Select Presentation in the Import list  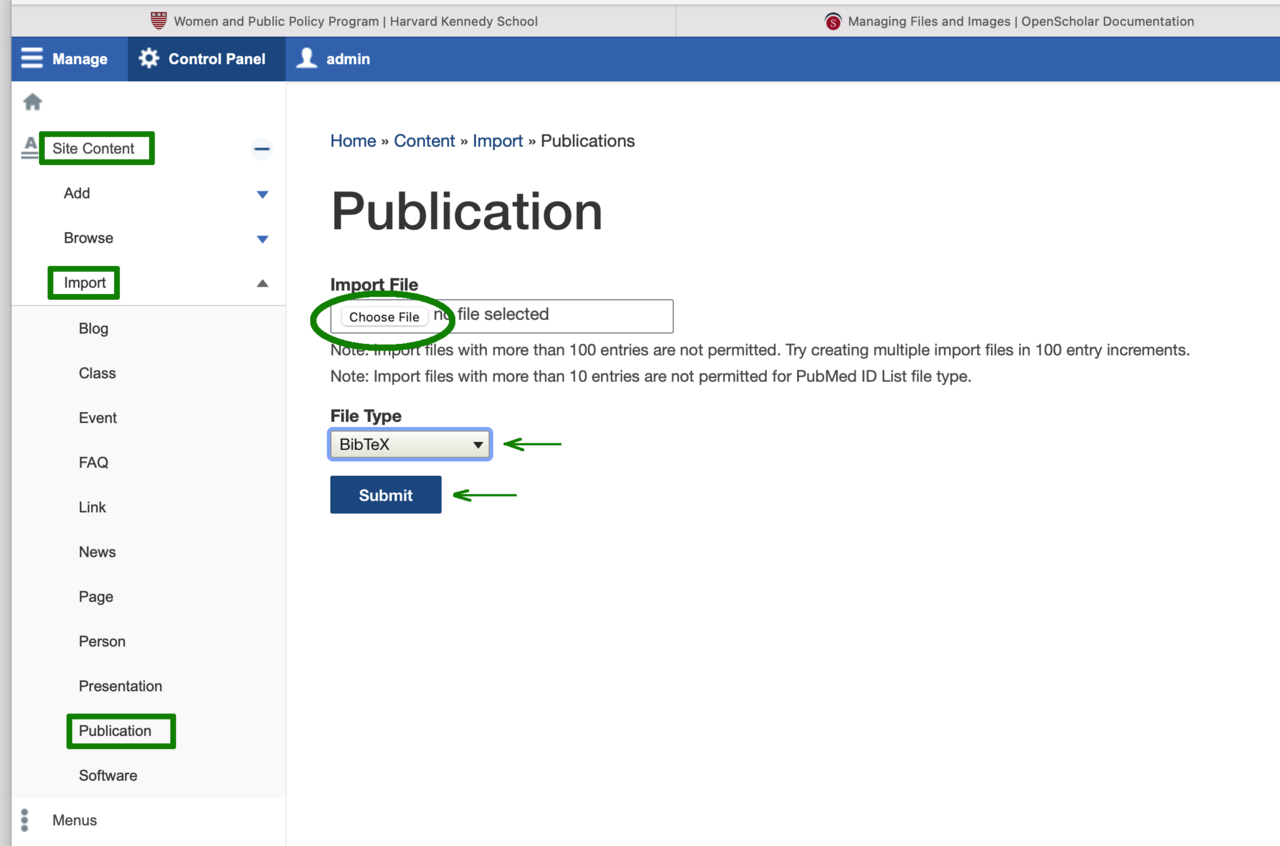tap(120, 686)
